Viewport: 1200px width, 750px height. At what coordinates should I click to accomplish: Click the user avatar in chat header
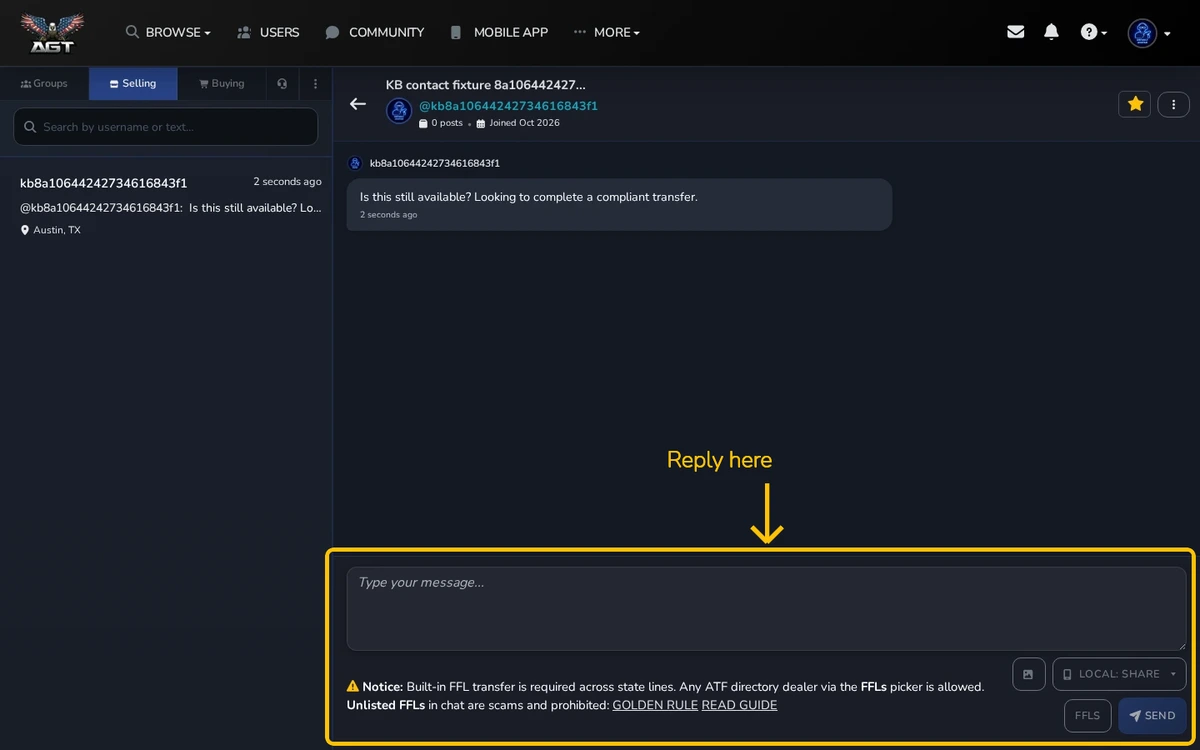[399, 111]
